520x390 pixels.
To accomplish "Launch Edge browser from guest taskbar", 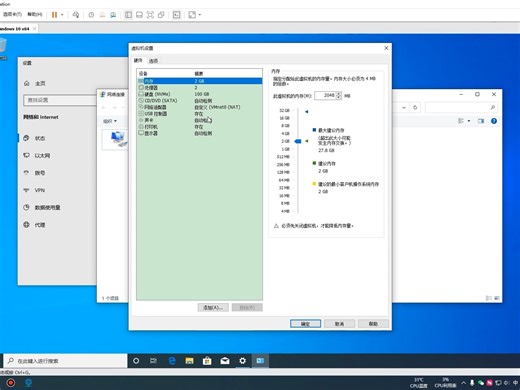I will (172, 361).
